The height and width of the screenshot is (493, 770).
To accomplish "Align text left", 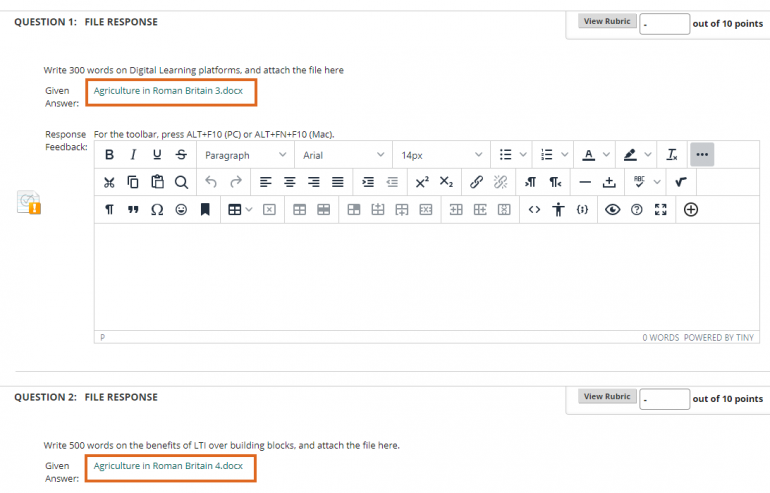I will [x=266, y=183].
